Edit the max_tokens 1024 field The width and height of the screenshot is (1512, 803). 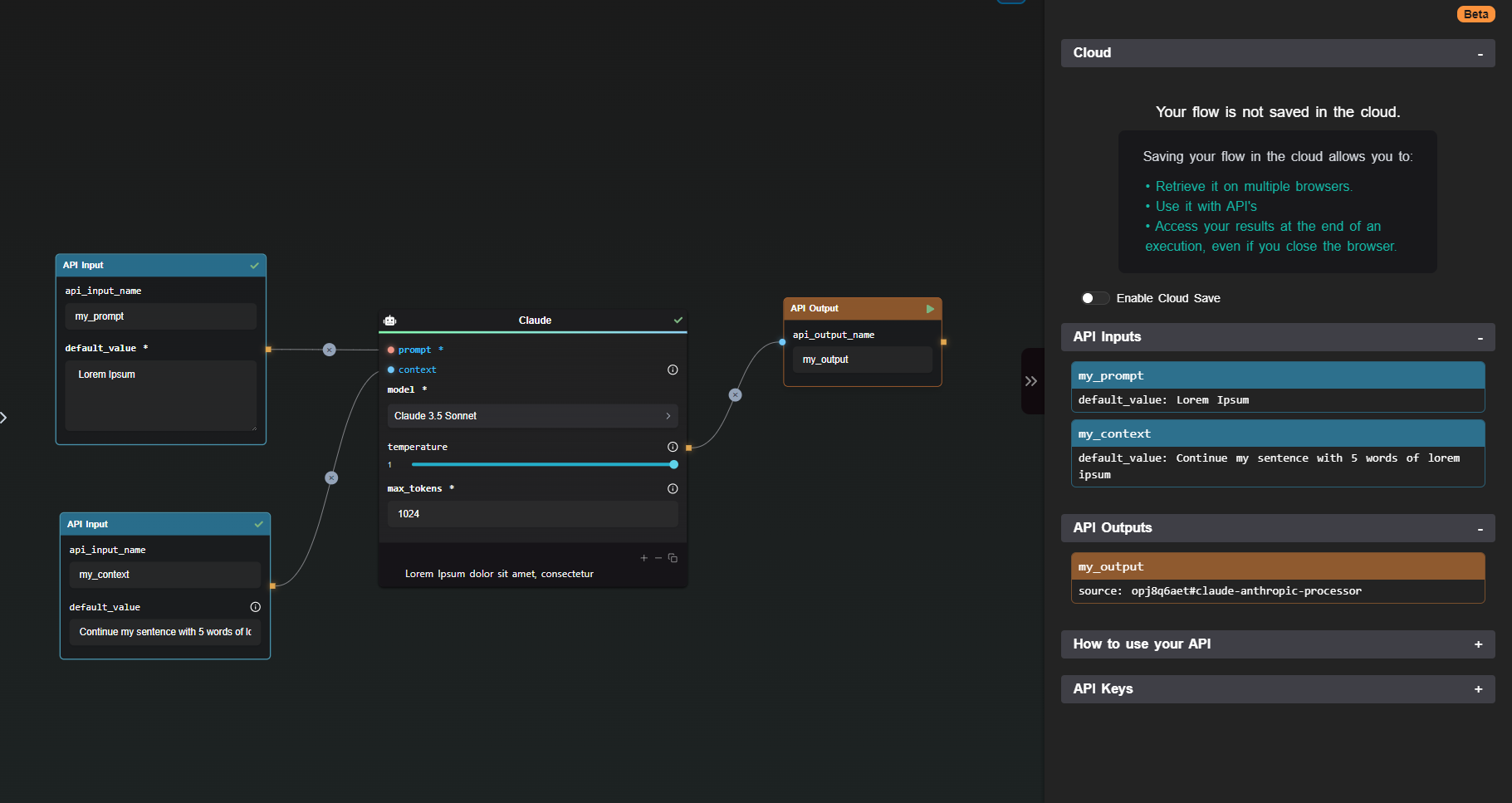click(x=532, y=514)
